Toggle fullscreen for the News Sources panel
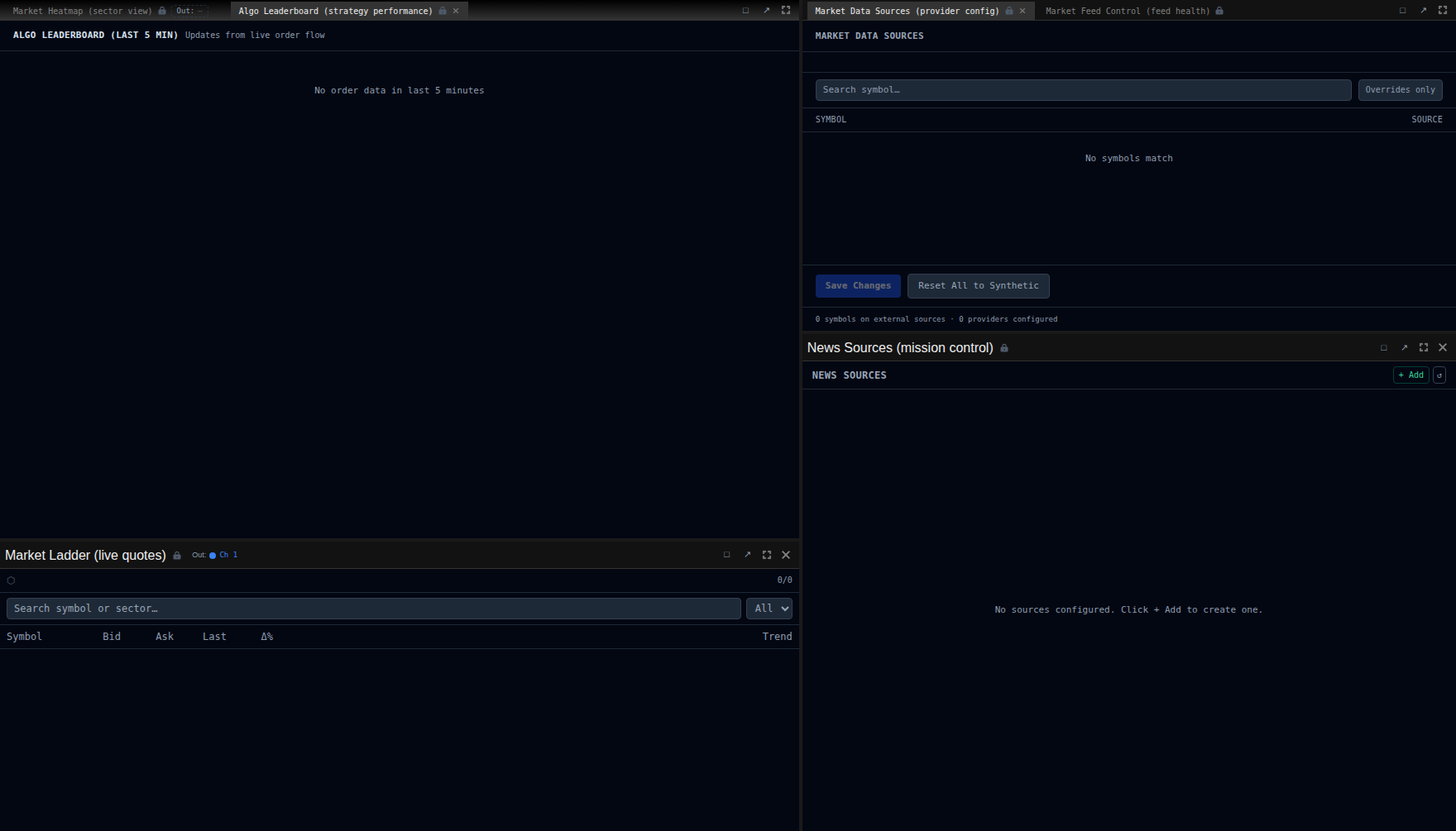 coord(1424,348)
